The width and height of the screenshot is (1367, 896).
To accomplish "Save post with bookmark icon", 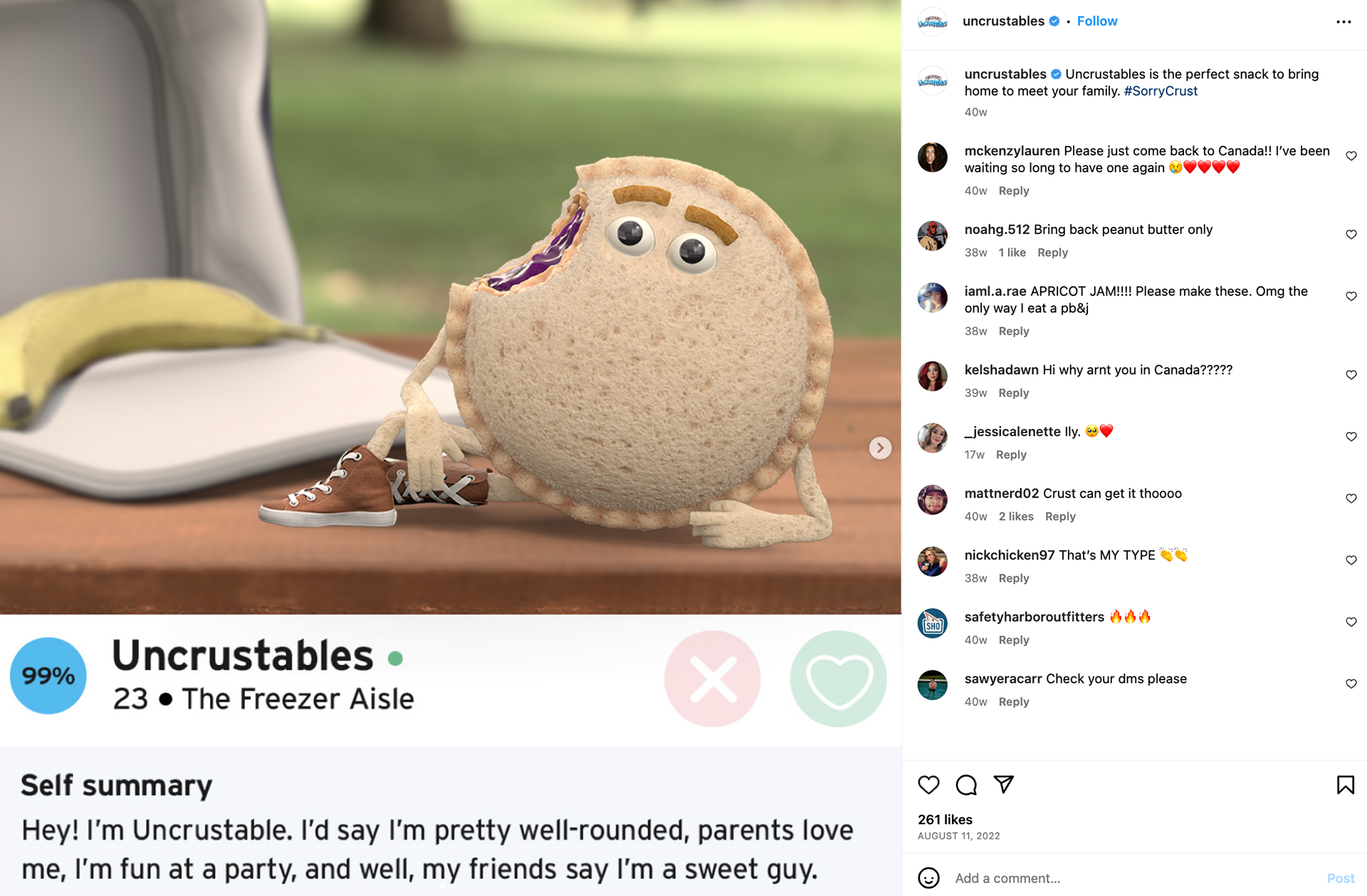I will (x=1345, y=785).
